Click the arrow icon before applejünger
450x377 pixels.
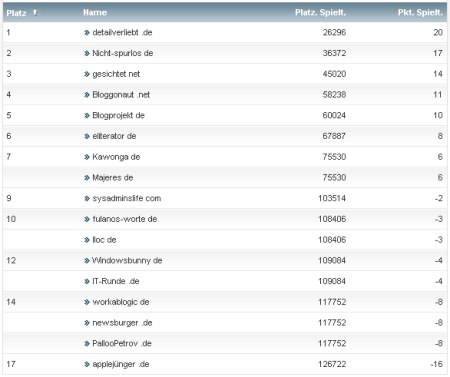(87, 364)
